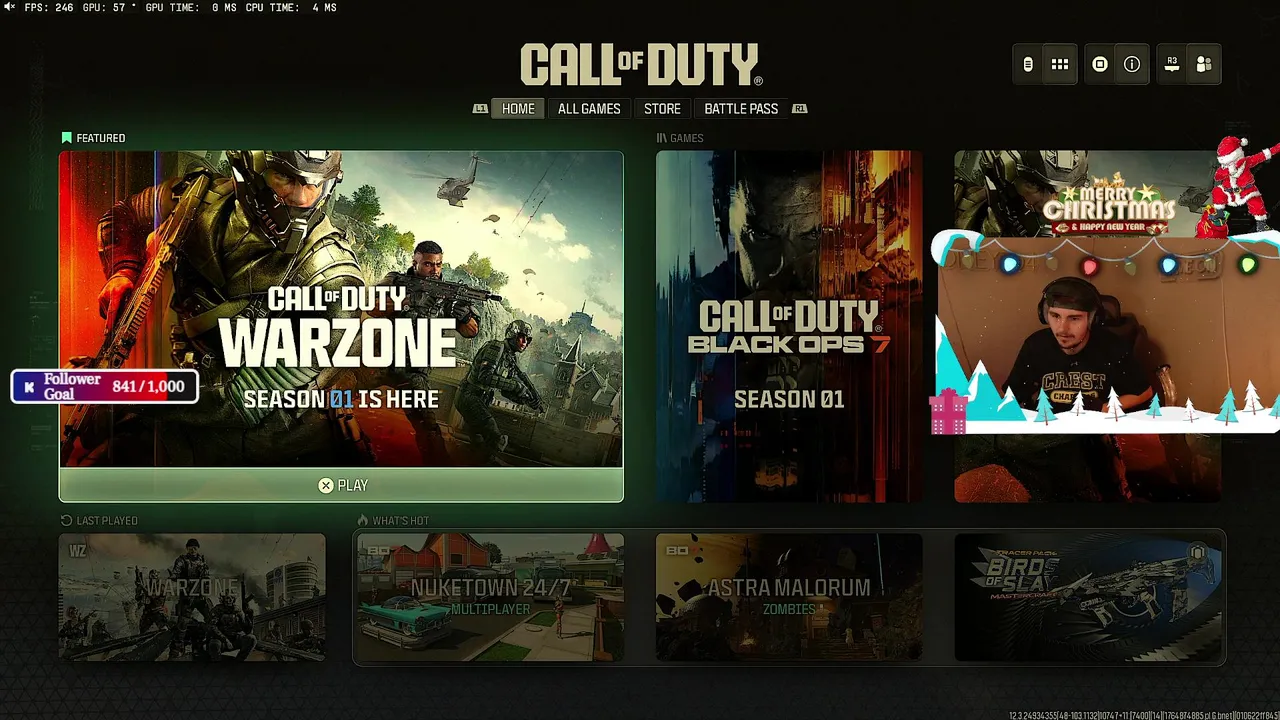Click the BO badge on Astra Malorum tile

click(x=677, y=550)
